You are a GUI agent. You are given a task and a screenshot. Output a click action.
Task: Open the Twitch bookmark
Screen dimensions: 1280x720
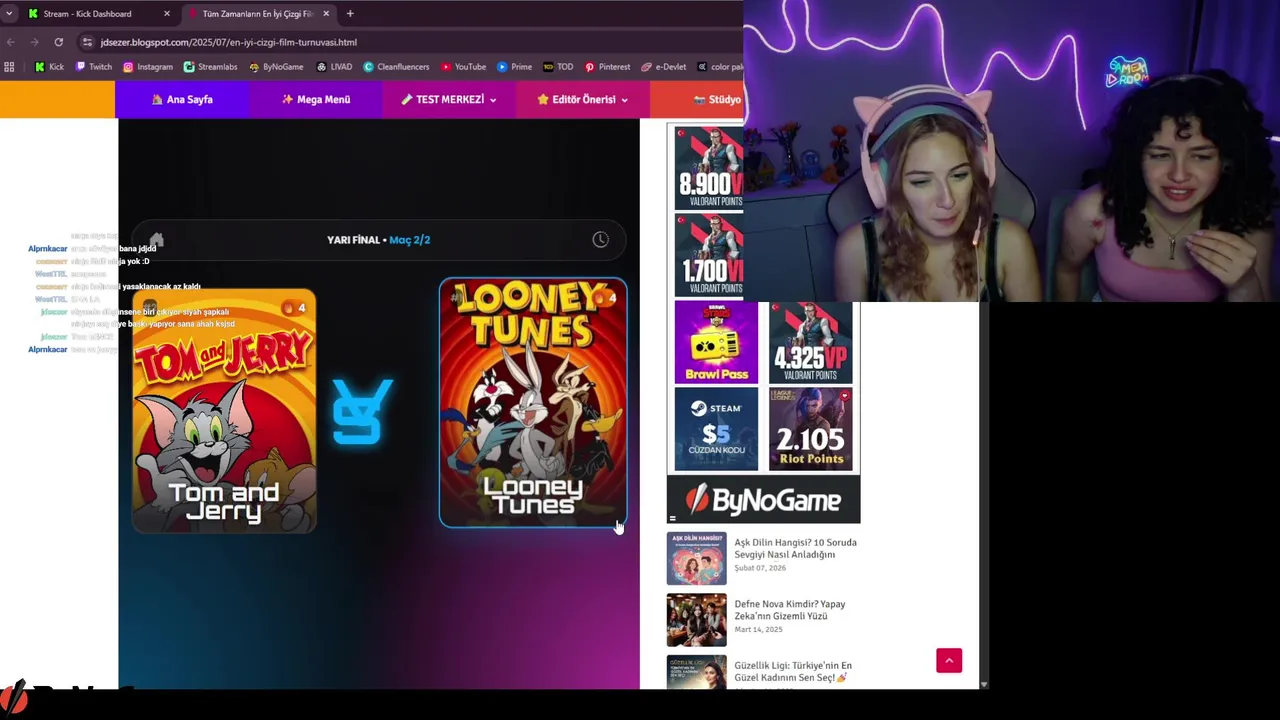click(x=93, y=67)
